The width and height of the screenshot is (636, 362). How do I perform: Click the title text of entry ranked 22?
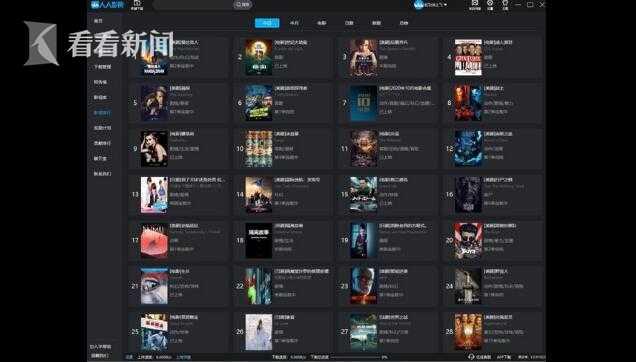pos(302,271)
